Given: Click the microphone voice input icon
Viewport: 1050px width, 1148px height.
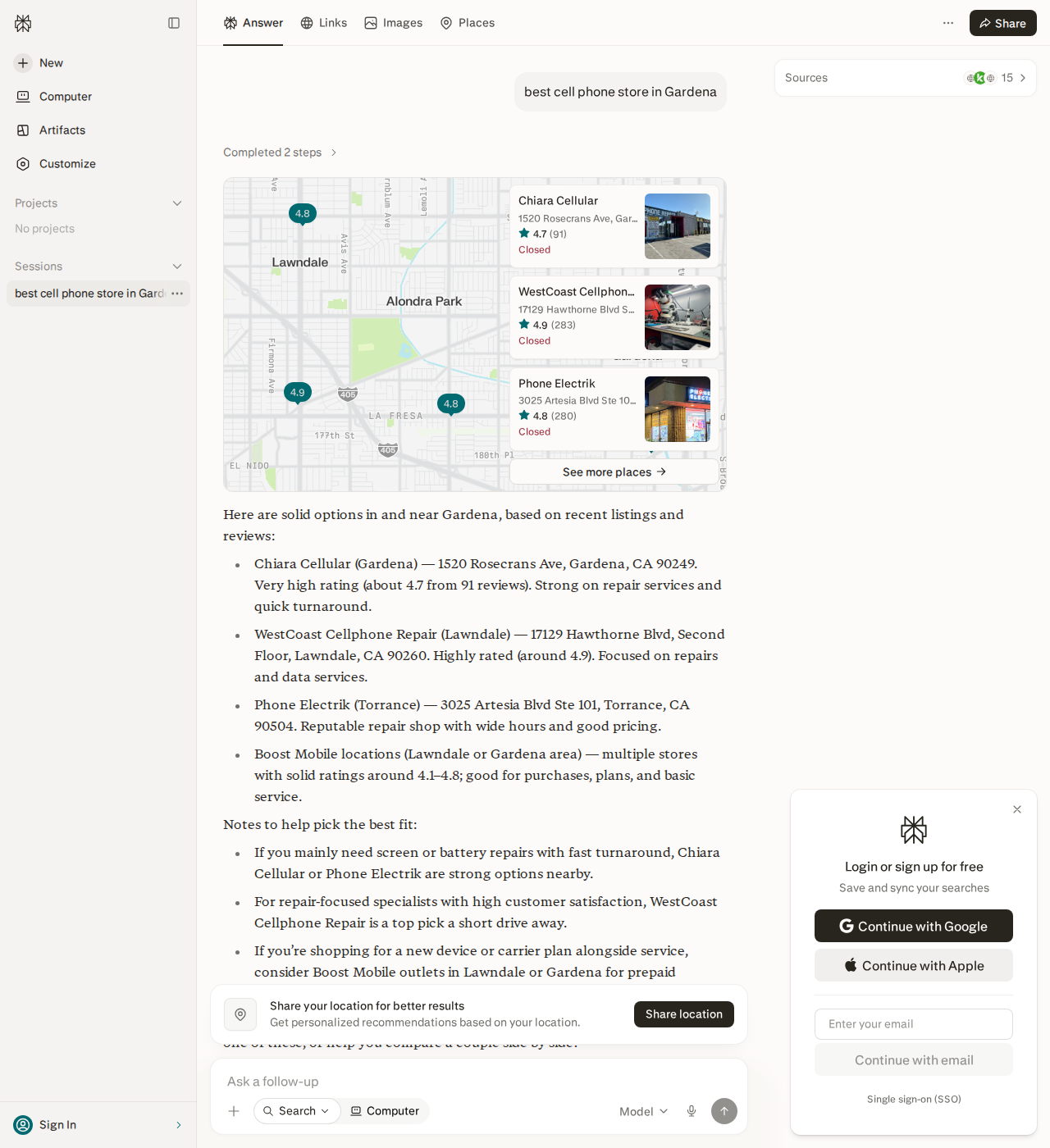Looking at the screenshot, I should (x=692, y=1111).
